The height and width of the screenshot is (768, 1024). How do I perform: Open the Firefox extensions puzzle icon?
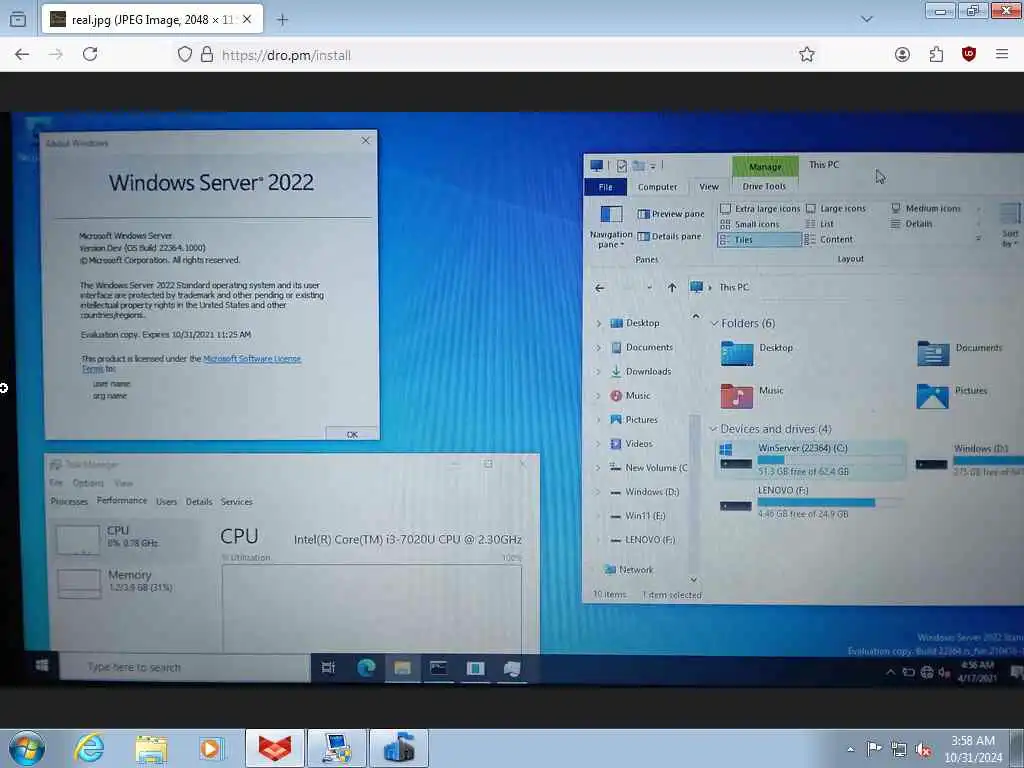click(x=936, y=55)
